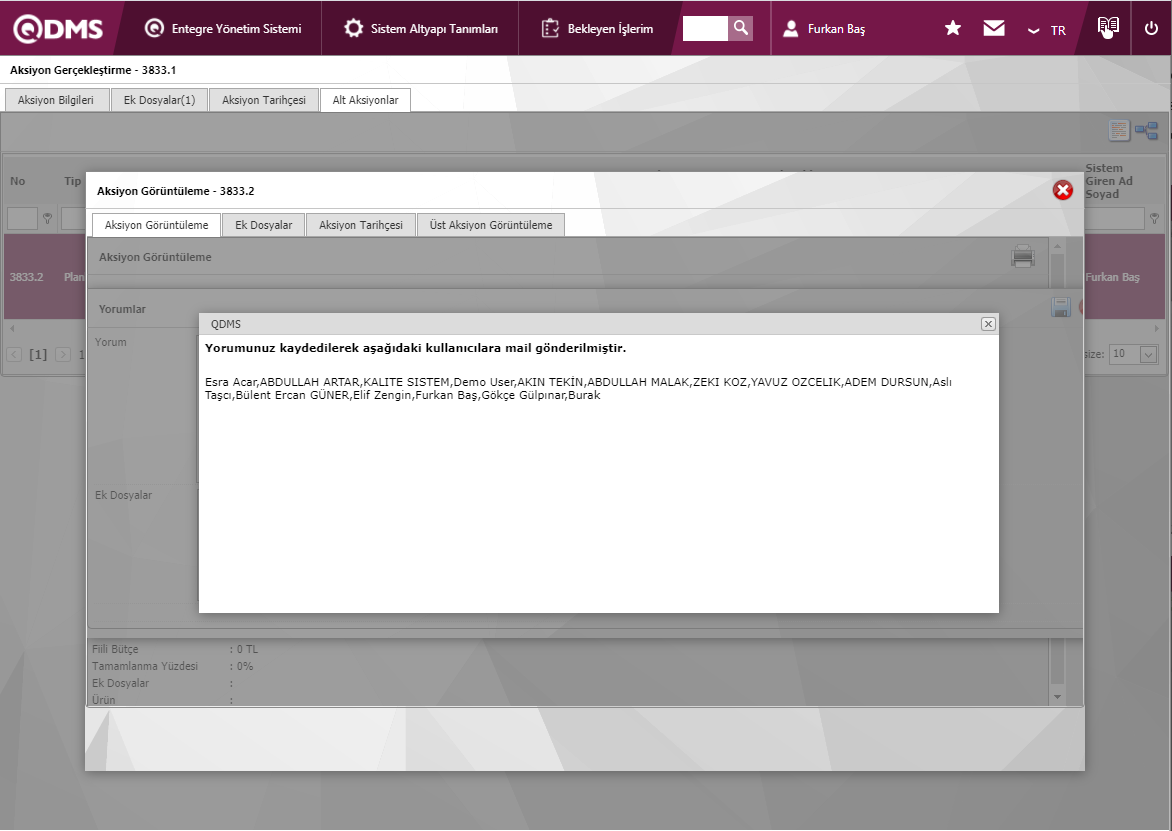This screenshot has width=1172, height=831.
Task: Open the mail envelope icon
Action: tap(994, 29)
